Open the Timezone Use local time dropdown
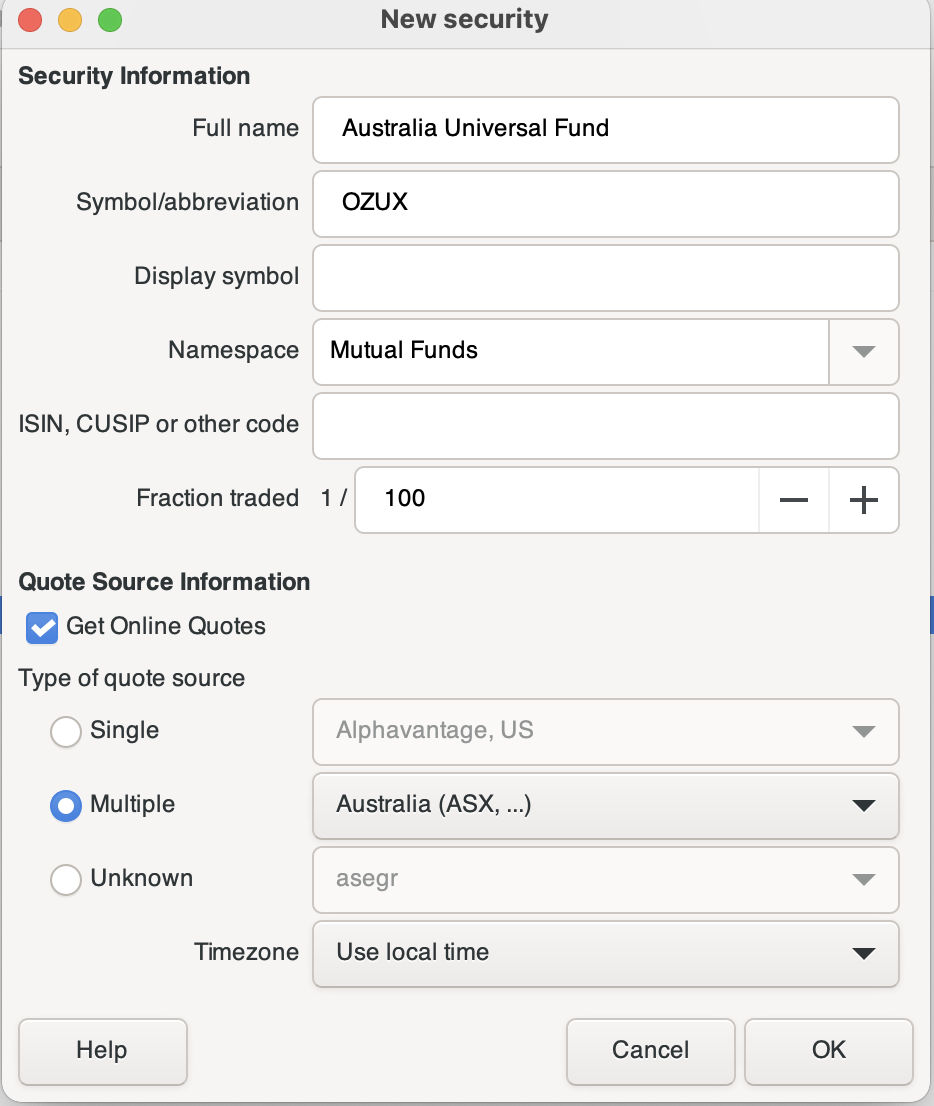The width and height of the screenshot is (934, 1106). pos(606,954)
